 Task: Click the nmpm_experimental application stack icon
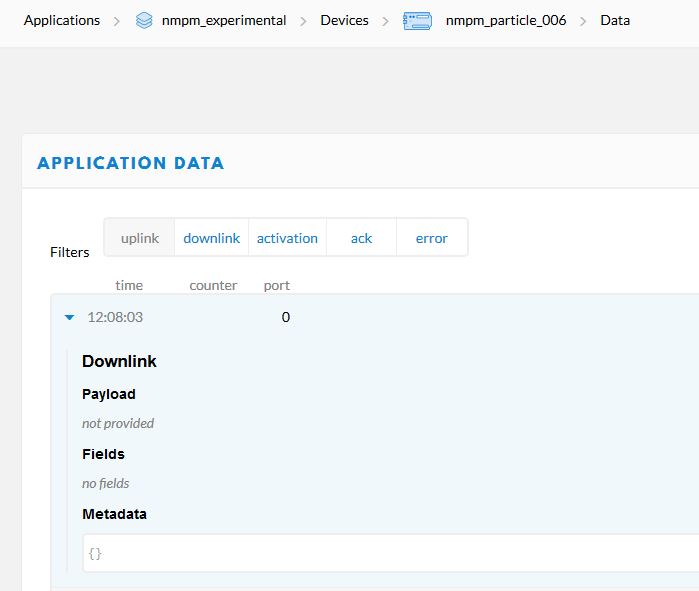click(x=144, y=21)
